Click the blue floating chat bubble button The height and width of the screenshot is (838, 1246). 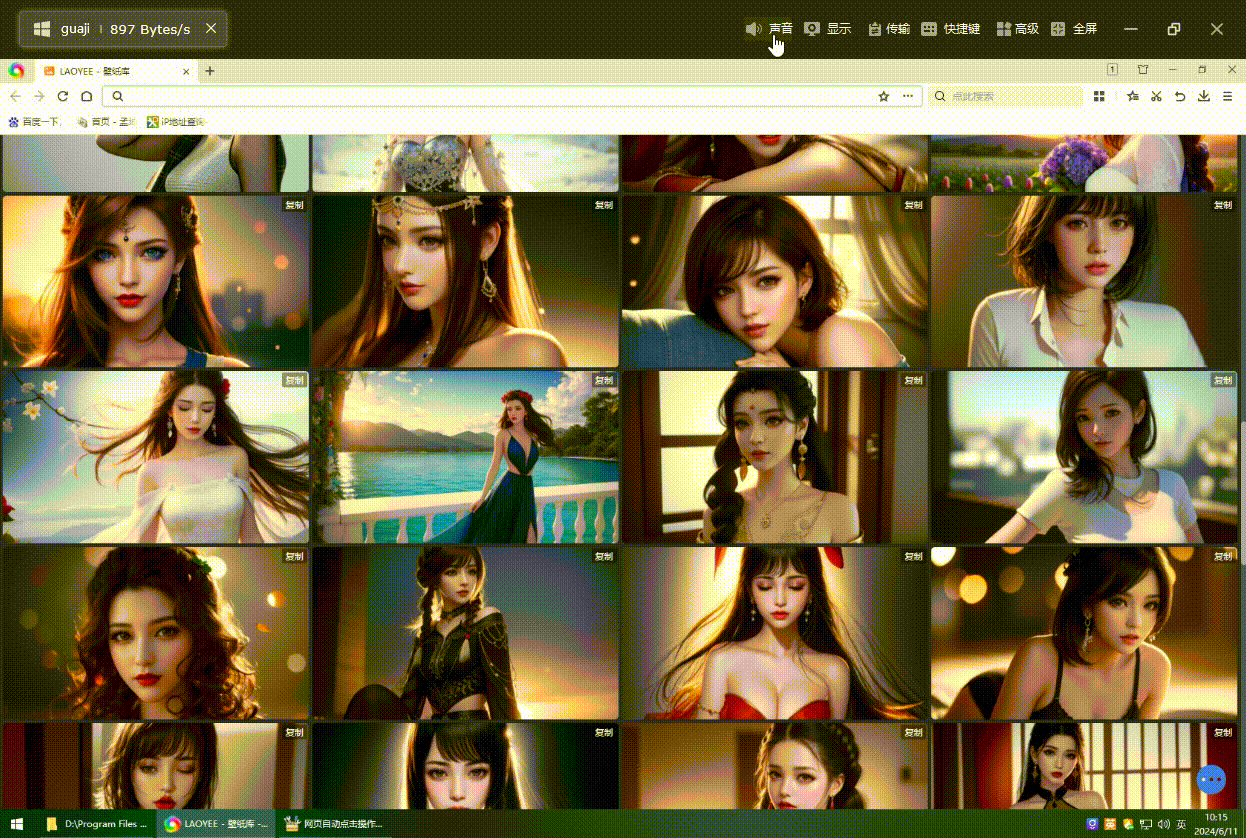click(x=1211, y=779)
